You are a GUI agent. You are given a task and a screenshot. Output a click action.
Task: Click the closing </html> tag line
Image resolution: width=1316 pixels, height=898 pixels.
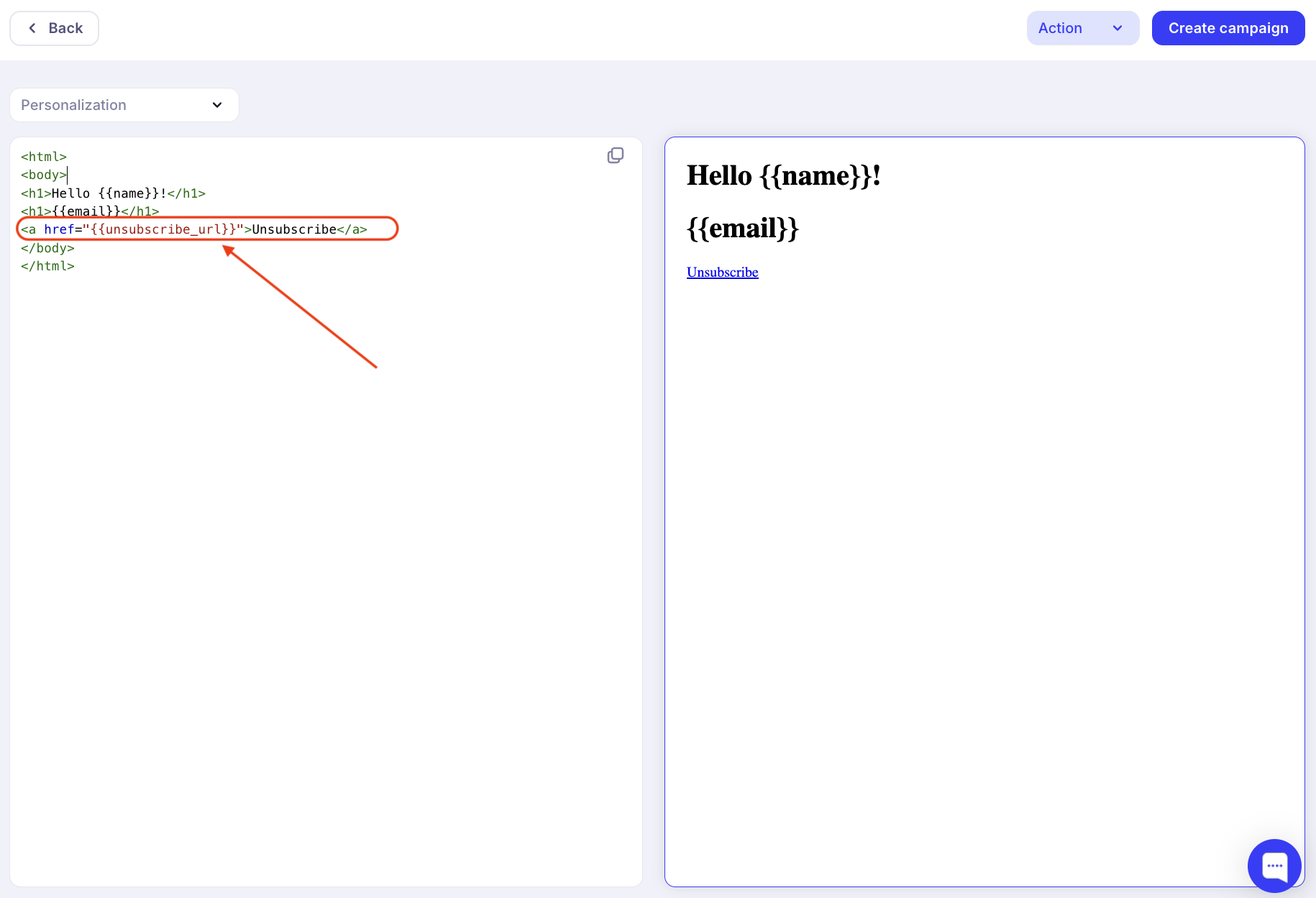point(47,266)
